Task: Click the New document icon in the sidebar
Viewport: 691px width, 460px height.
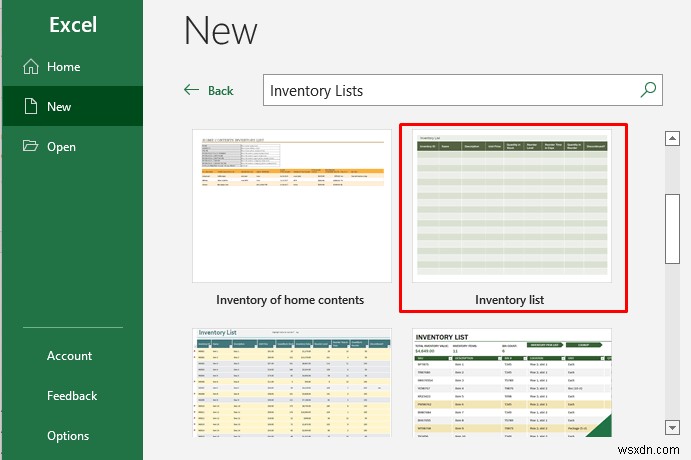Action: (x=30, y=106)
